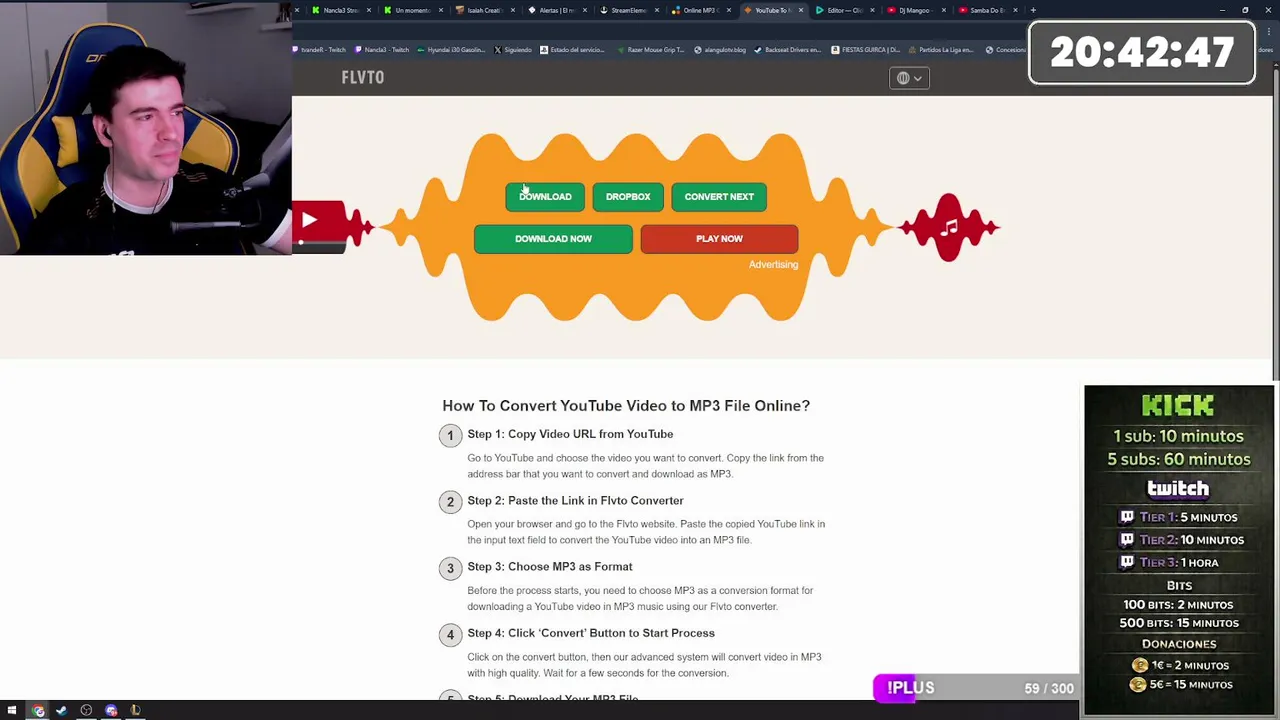Viewport: 1280px width, 720px height.
Task: Open OBS Studio from the taskbar
Action: [86, 711]
